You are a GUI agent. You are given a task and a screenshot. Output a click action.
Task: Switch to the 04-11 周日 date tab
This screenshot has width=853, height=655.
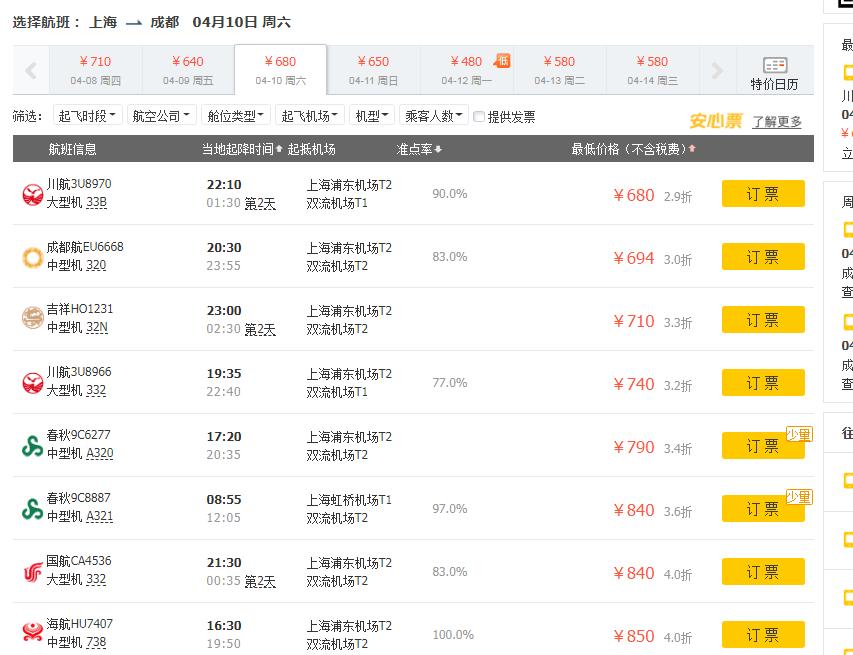[x=373, y=68]
